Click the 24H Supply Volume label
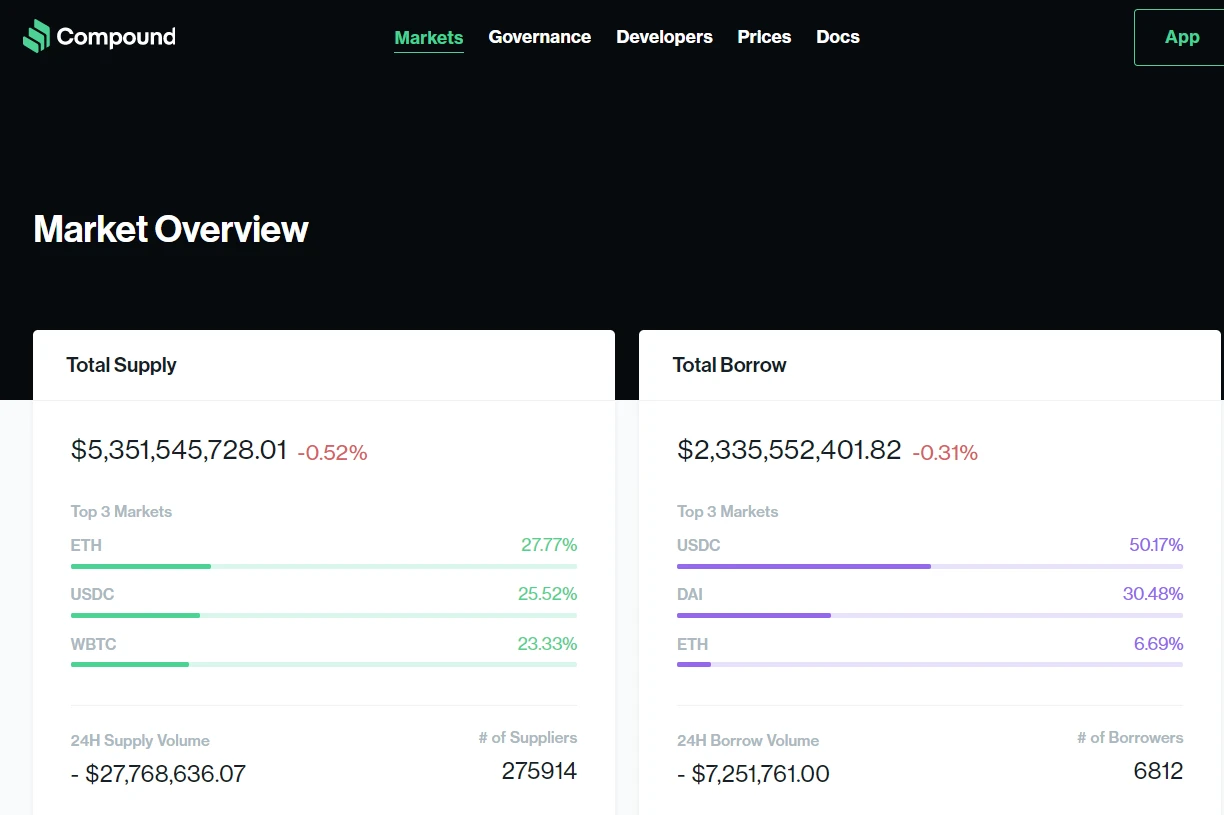 [140, 741]
